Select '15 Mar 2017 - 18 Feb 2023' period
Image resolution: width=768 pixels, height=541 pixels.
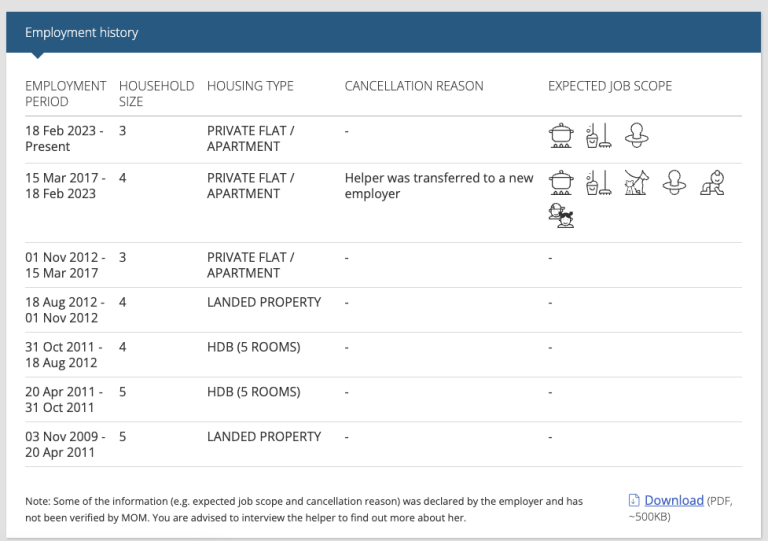click(65, 186)
